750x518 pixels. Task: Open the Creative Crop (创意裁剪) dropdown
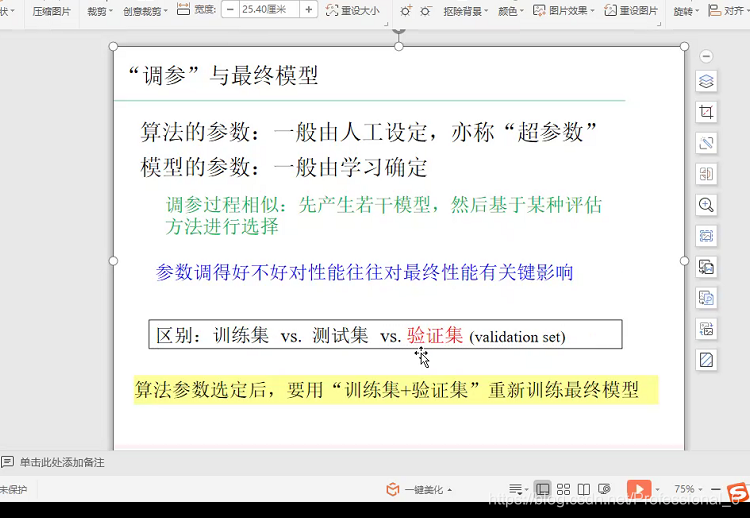(145, 11)
